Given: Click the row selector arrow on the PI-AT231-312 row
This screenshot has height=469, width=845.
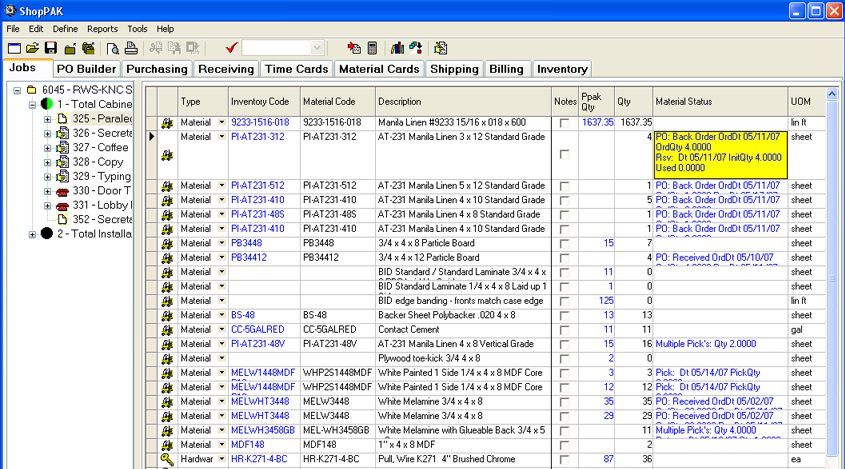Looking at the screenshot, I should coord(151,137).
